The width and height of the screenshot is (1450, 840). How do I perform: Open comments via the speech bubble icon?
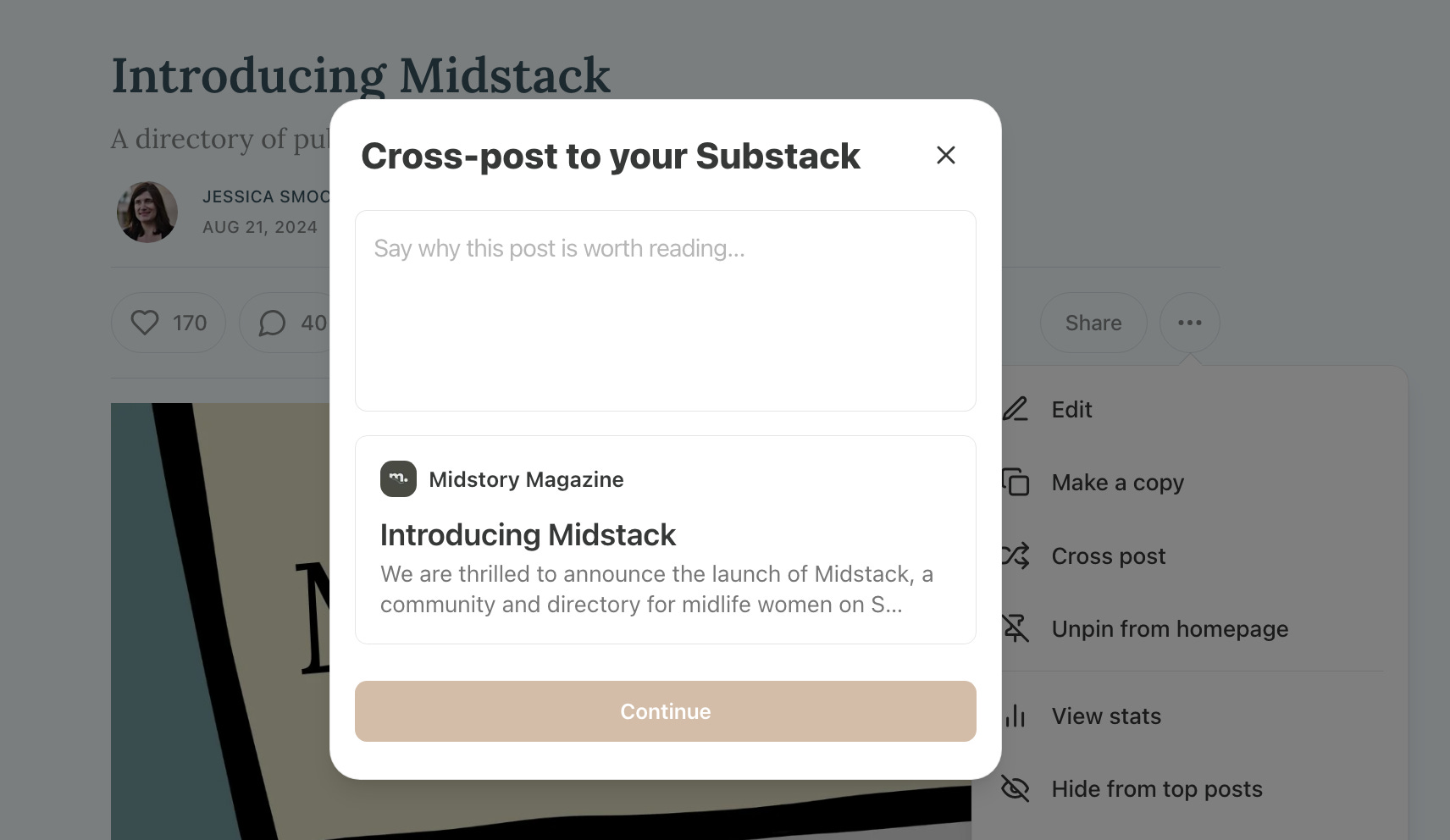point(273,323)
